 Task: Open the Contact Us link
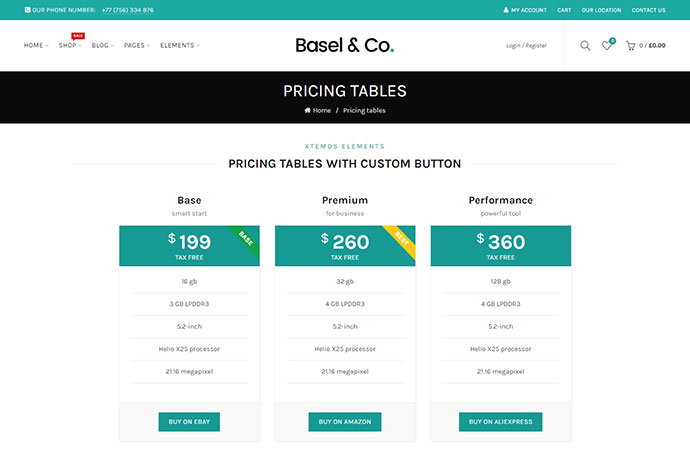tap(649, 10)
